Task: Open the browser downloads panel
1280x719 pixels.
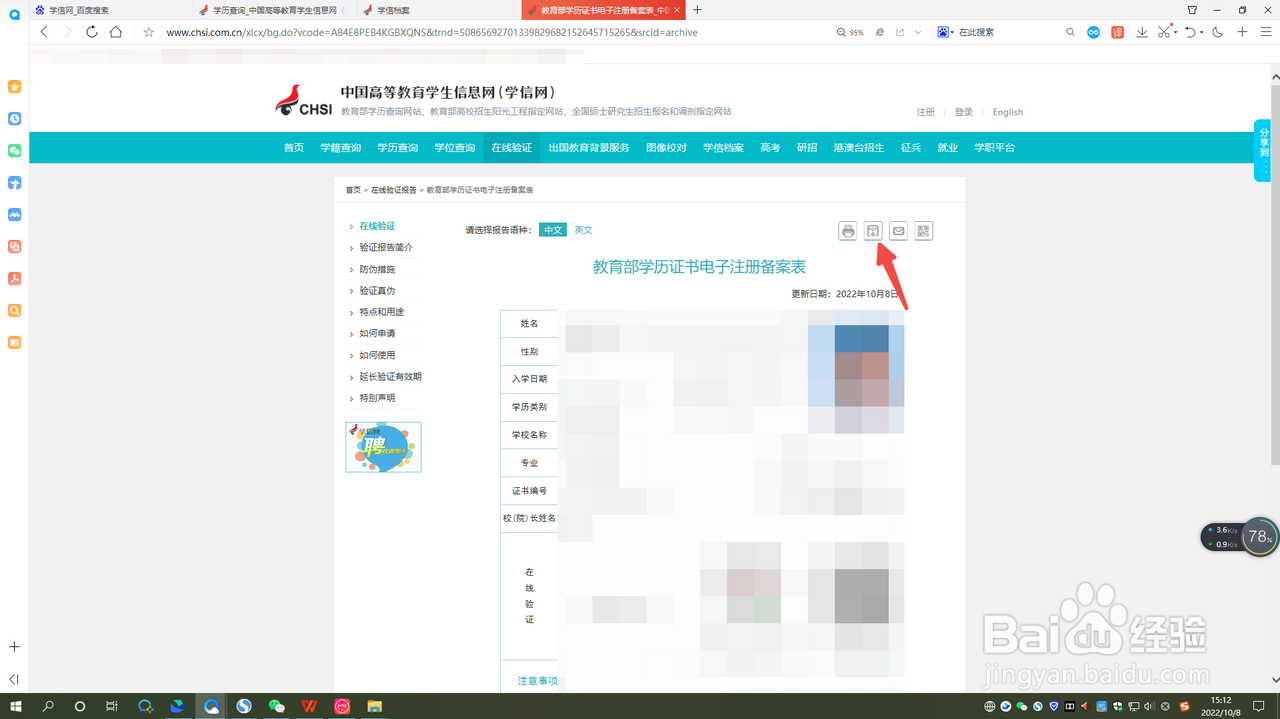Action: 1142,32
